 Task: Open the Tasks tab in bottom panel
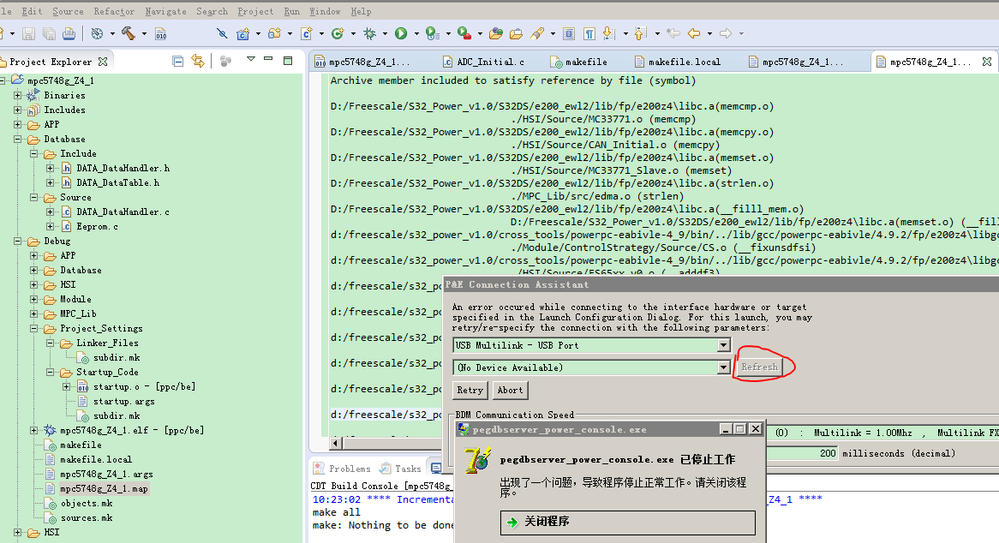pyautogui.click(x=401, y=468)
